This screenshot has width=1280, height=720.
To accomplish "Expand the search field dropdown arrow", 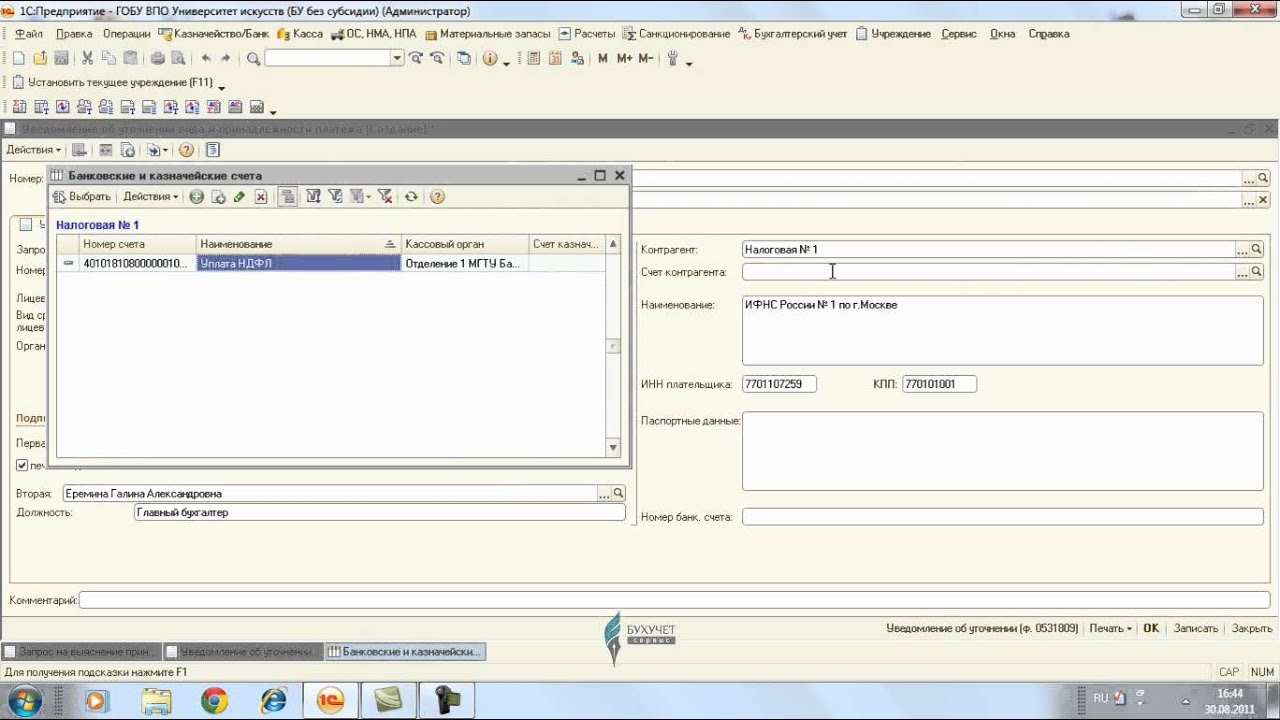I will point(397,58).
